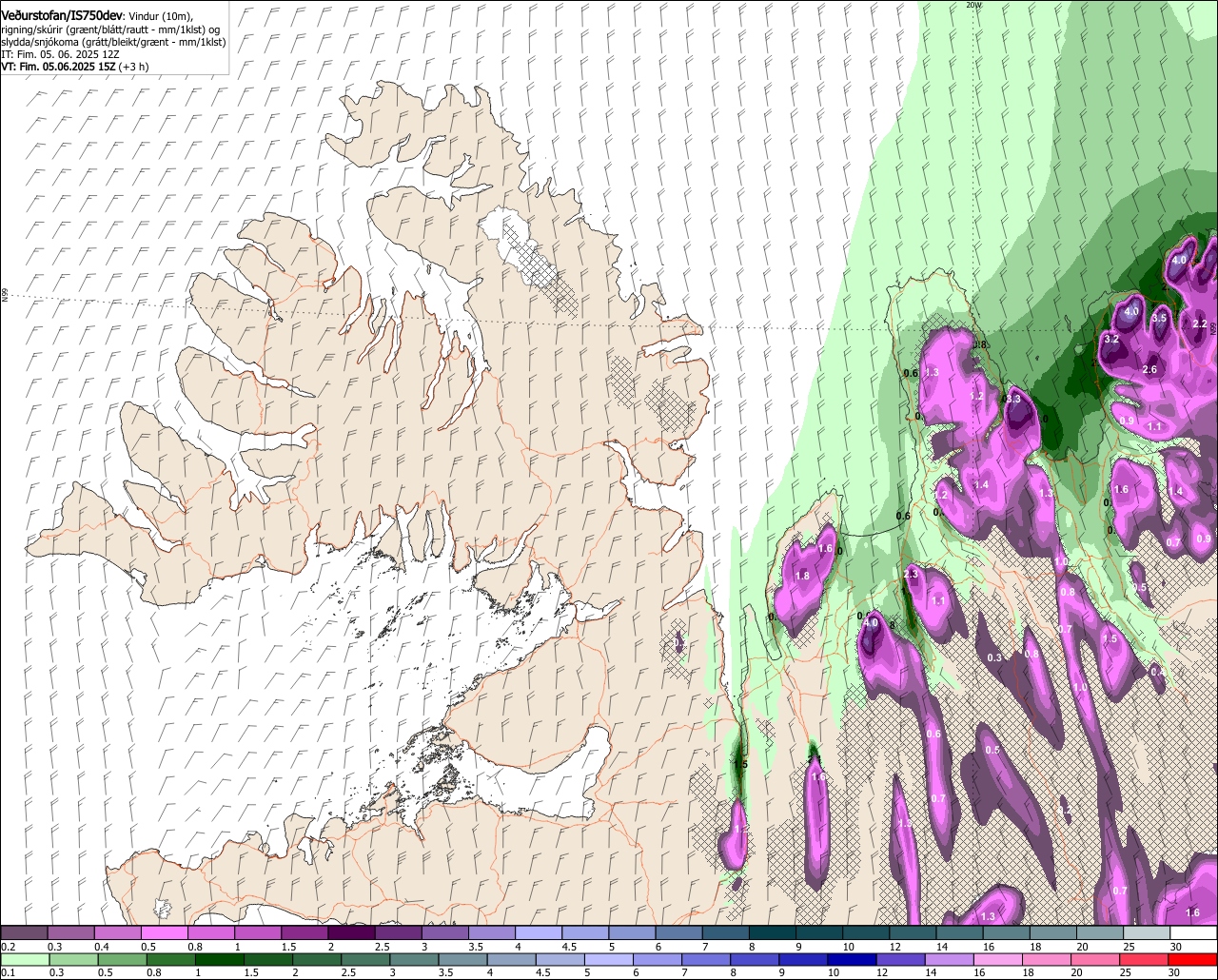
Task: Click the 1.8 precipitation value on map
Action: (x=801, y=576)
